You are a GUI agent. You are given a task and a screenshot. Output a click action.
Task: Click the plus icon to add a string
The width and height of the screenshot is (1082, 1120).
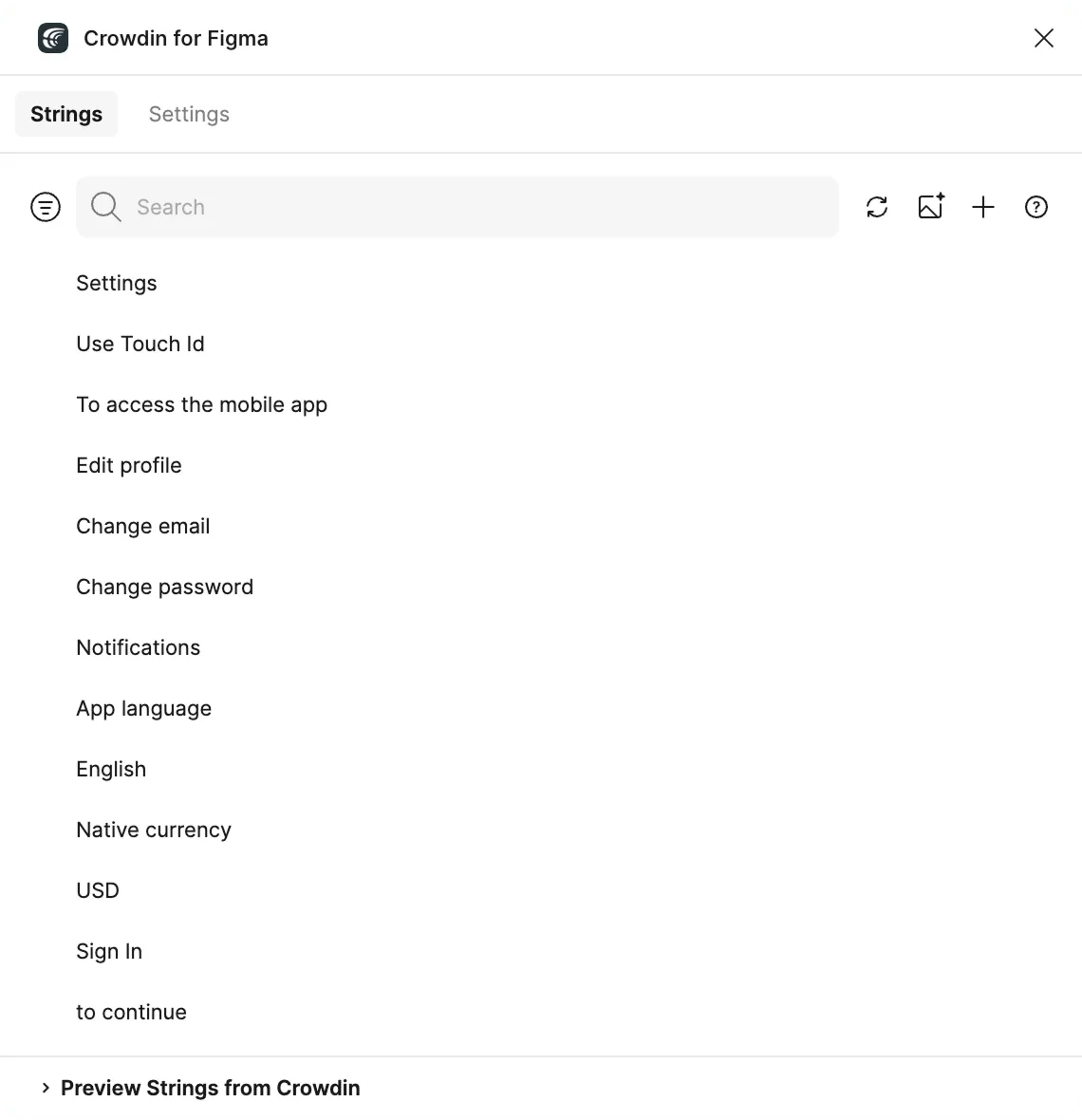[x=983, y=207]
